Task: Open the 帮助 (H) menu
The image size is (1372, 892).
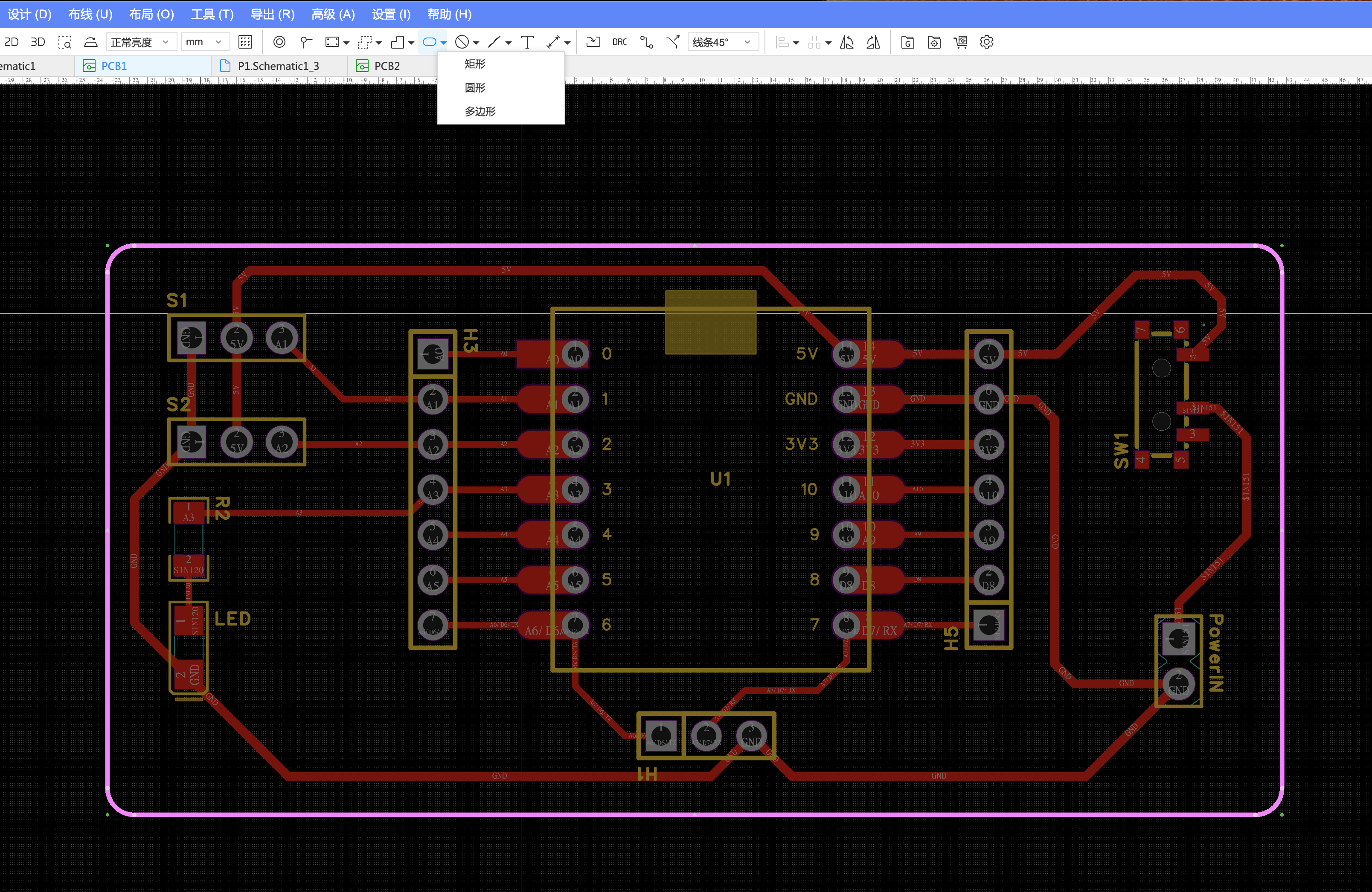Action: (450, 14)
